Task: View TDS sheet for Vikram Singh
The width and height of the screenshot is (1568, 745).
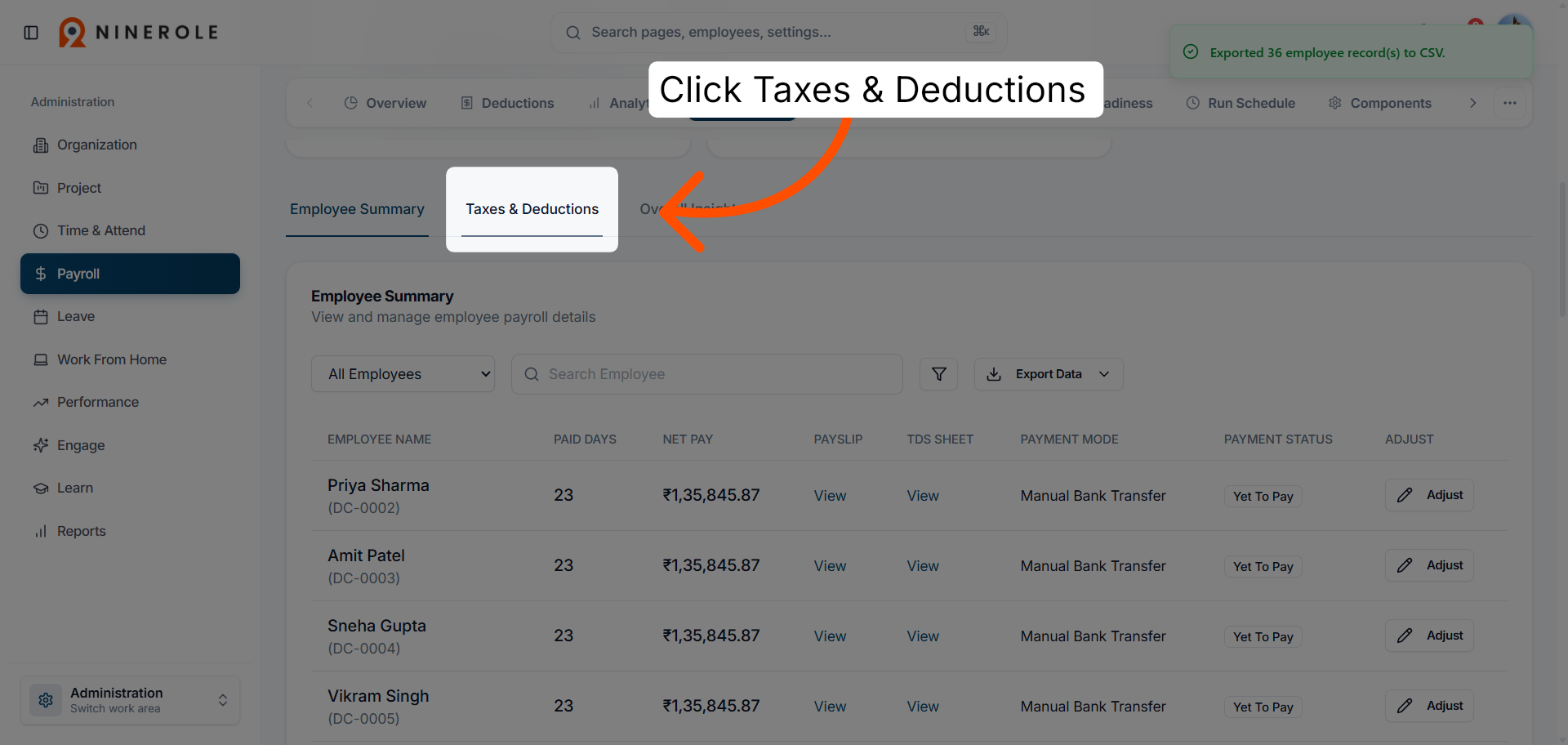Action: [x=923, y=707]
